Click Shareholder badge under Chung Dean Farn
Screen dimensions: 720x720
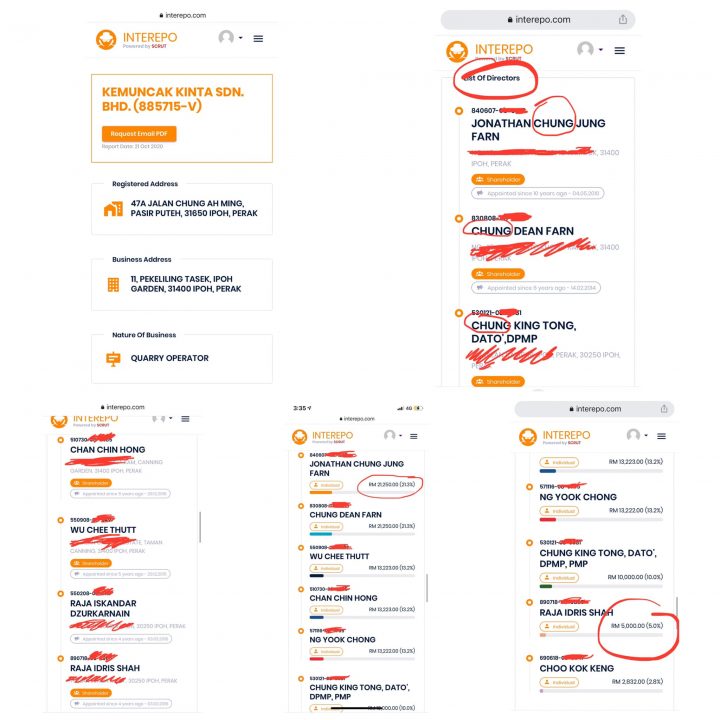pyautogui.click(x=498, y=274)
